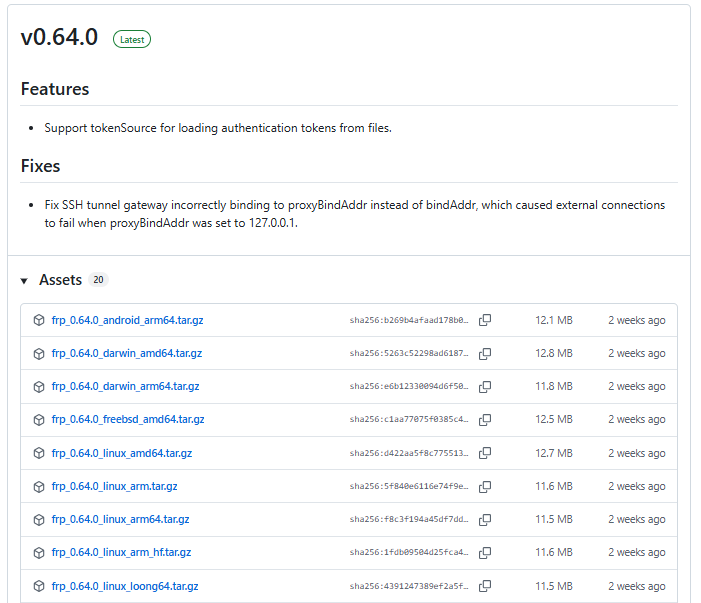Click package icon beside linux_arm64 asset

39,519
